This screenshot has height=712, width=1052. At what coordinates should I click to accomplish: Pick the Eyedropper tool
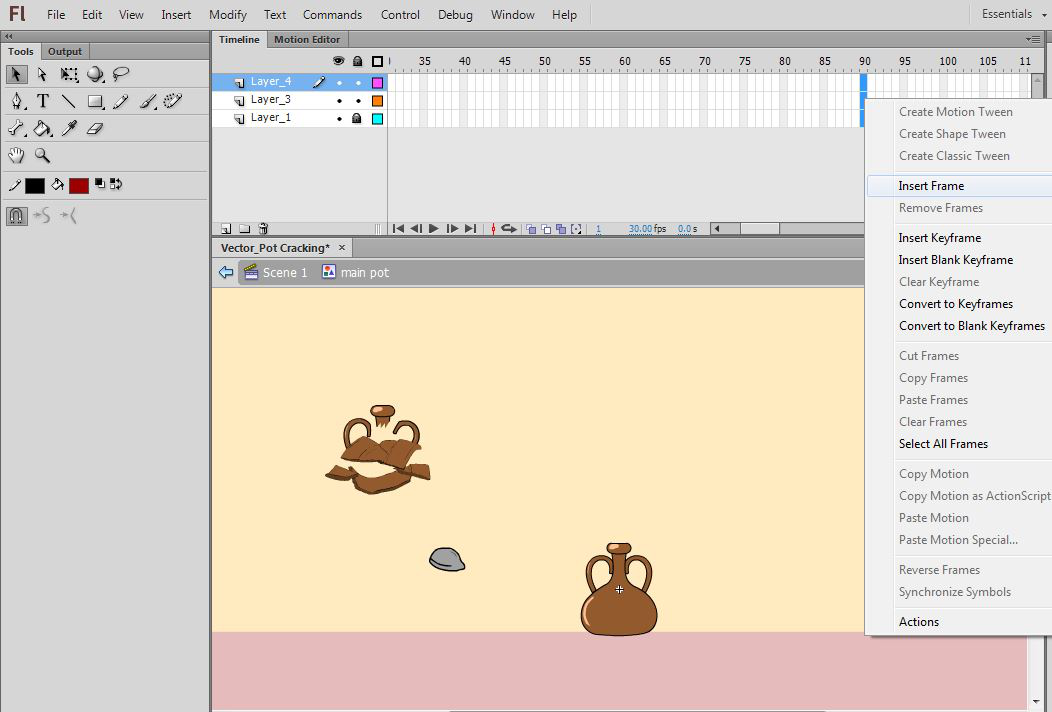tap(69, 128)
